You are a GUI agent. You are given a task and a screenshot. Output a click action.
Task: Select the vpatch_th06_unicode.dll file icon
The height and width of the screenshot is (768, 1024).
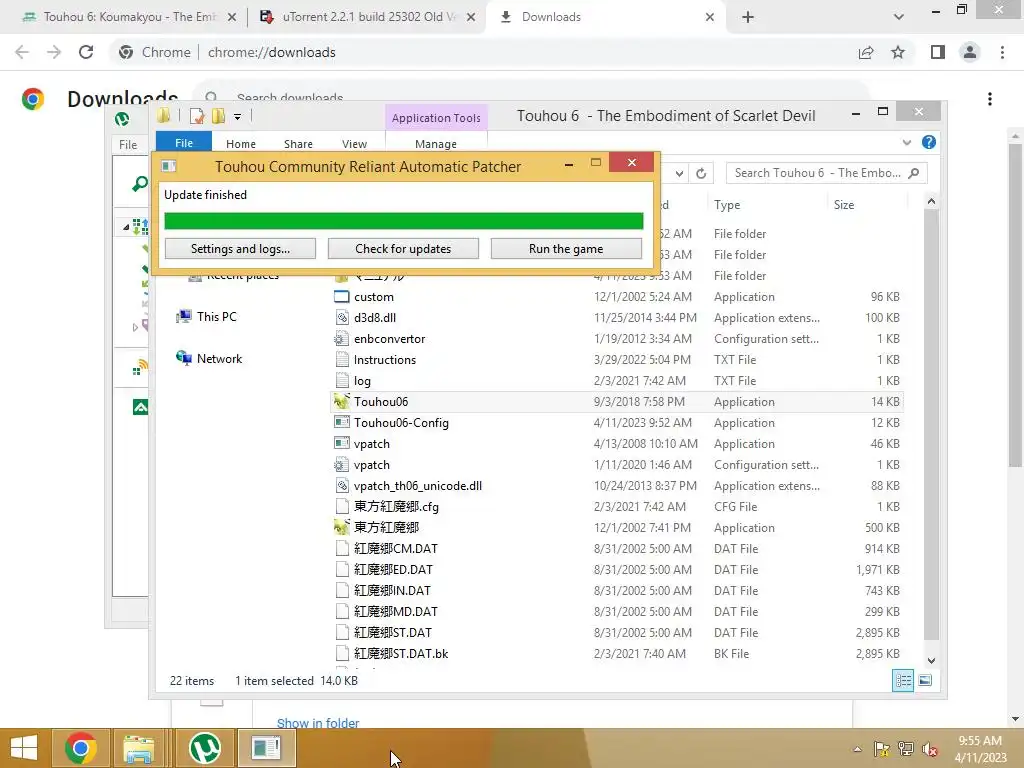[342, 485]
